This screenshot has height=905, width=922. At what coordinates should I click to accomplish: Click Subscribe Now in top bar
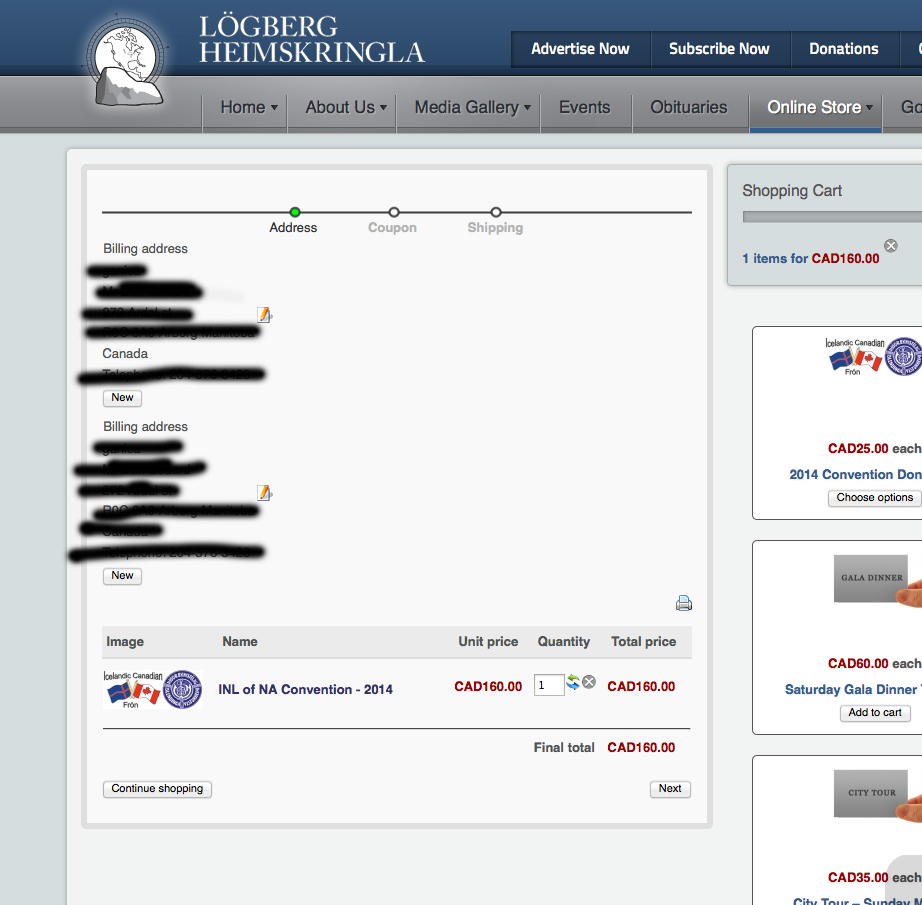pyautogui.click(x=719, y=49)
